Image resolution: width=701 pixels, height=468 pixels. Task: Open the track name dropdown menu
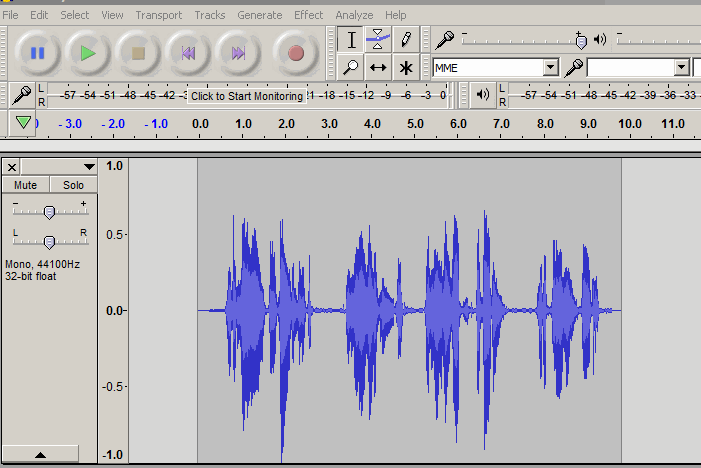(x=59, y=167)
